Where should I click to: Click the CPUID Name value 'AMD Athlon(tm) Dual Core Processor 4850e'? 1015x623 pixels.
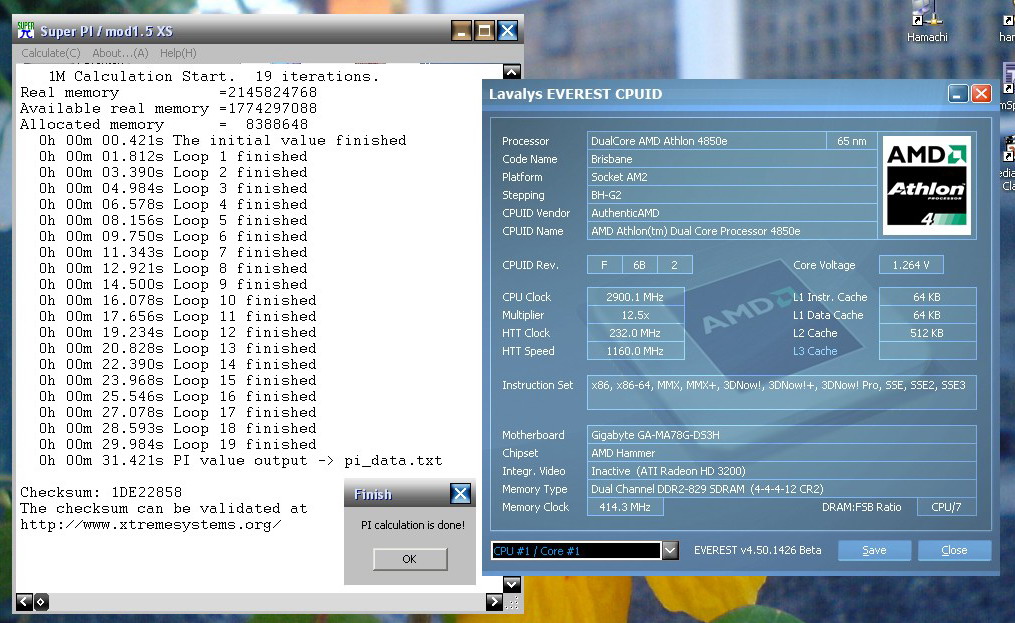(x=731, y=231)
